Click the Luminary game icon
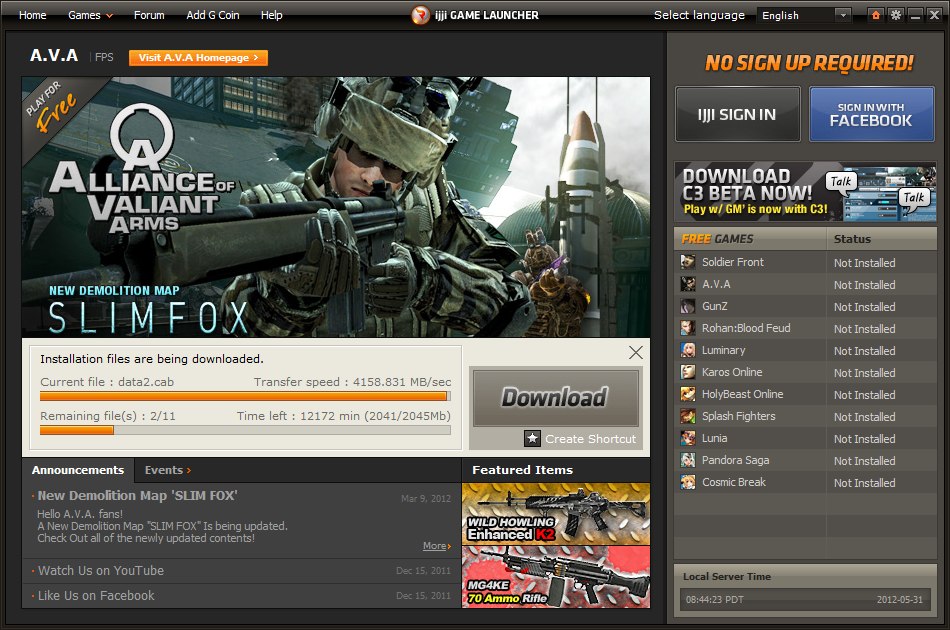Screen dimensions: 950x630 pos(688,350)
